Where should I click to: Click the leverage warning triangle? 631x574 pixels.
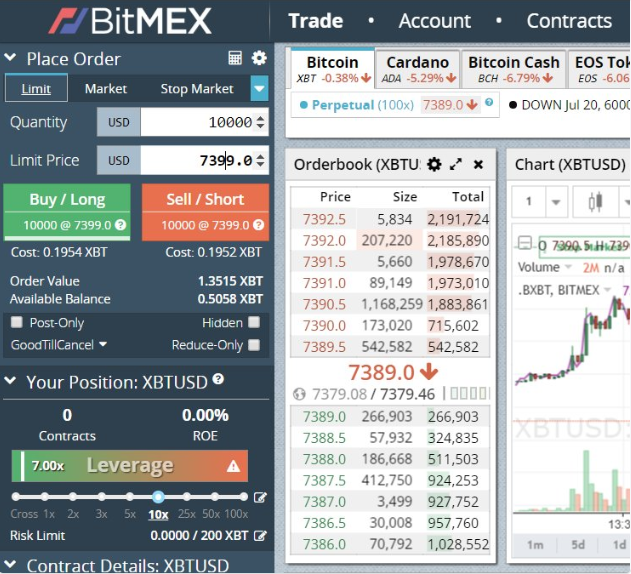coord(233,466)
